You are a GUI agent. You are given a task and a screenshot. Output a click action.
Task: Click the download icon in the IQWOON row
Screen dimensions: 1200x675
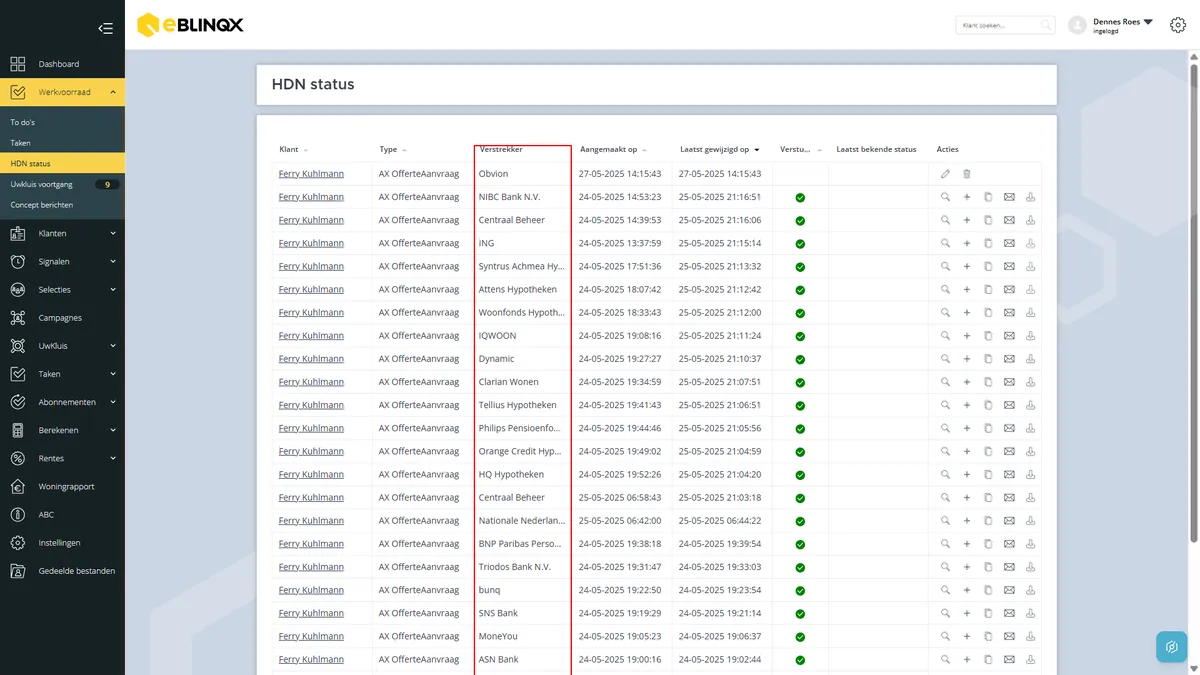click(1031, 335)
